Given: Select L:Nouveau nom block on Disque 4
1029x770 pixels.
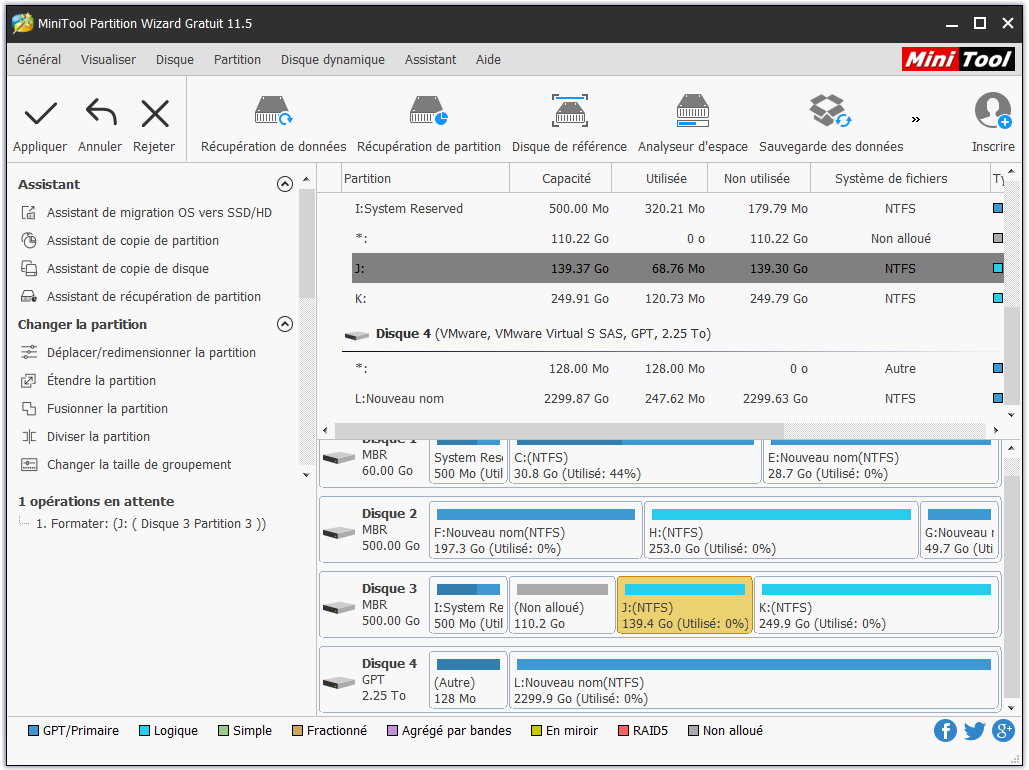Looking at the screenshot, I should click(754, 680).
